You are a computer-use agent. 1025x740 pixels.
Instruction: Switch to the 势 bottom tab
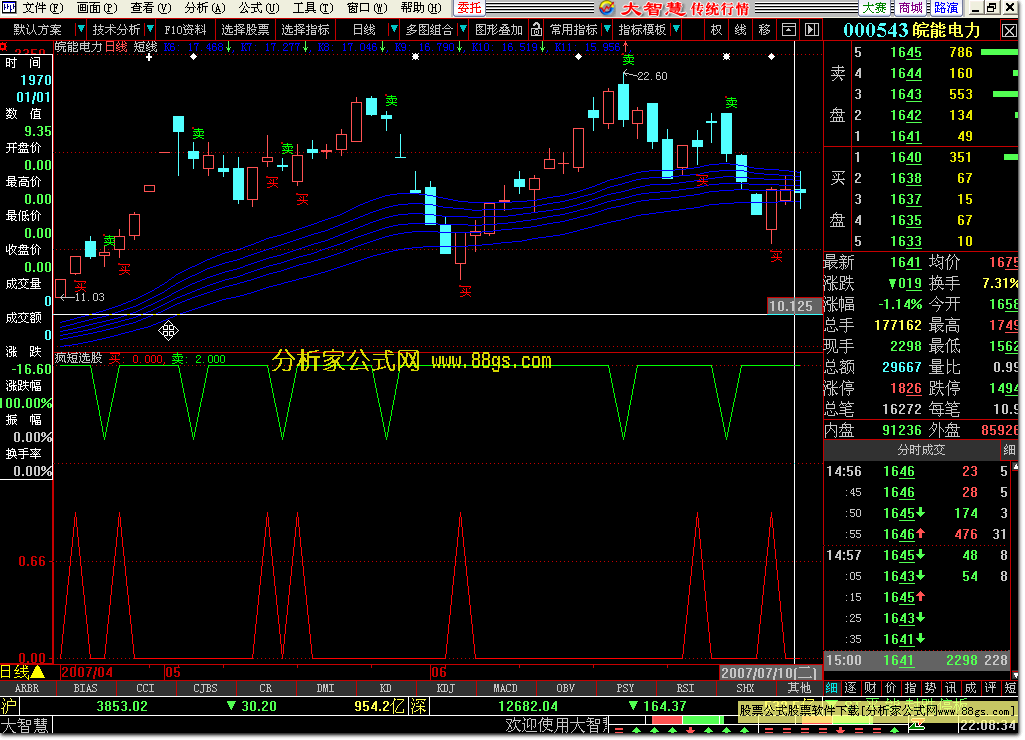pos(930,688)
